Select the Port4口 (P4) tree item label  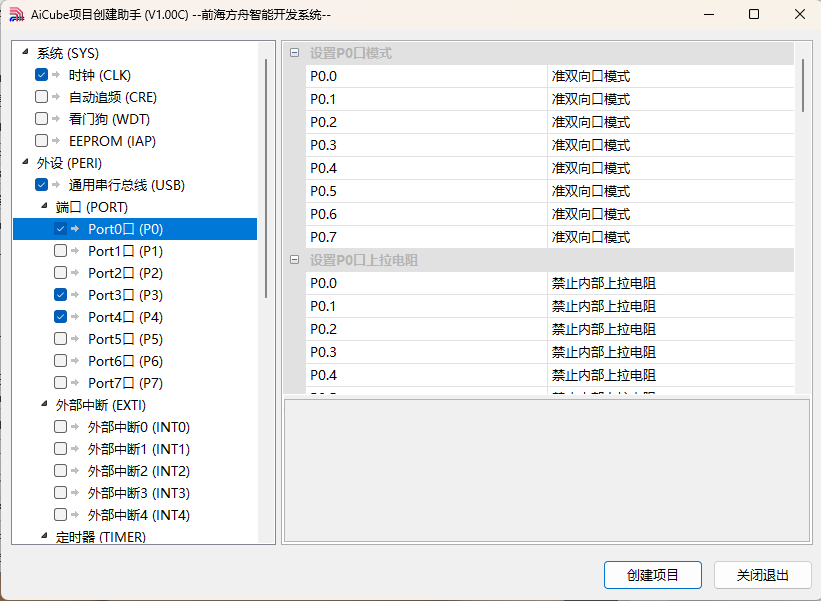click(126, 317)
